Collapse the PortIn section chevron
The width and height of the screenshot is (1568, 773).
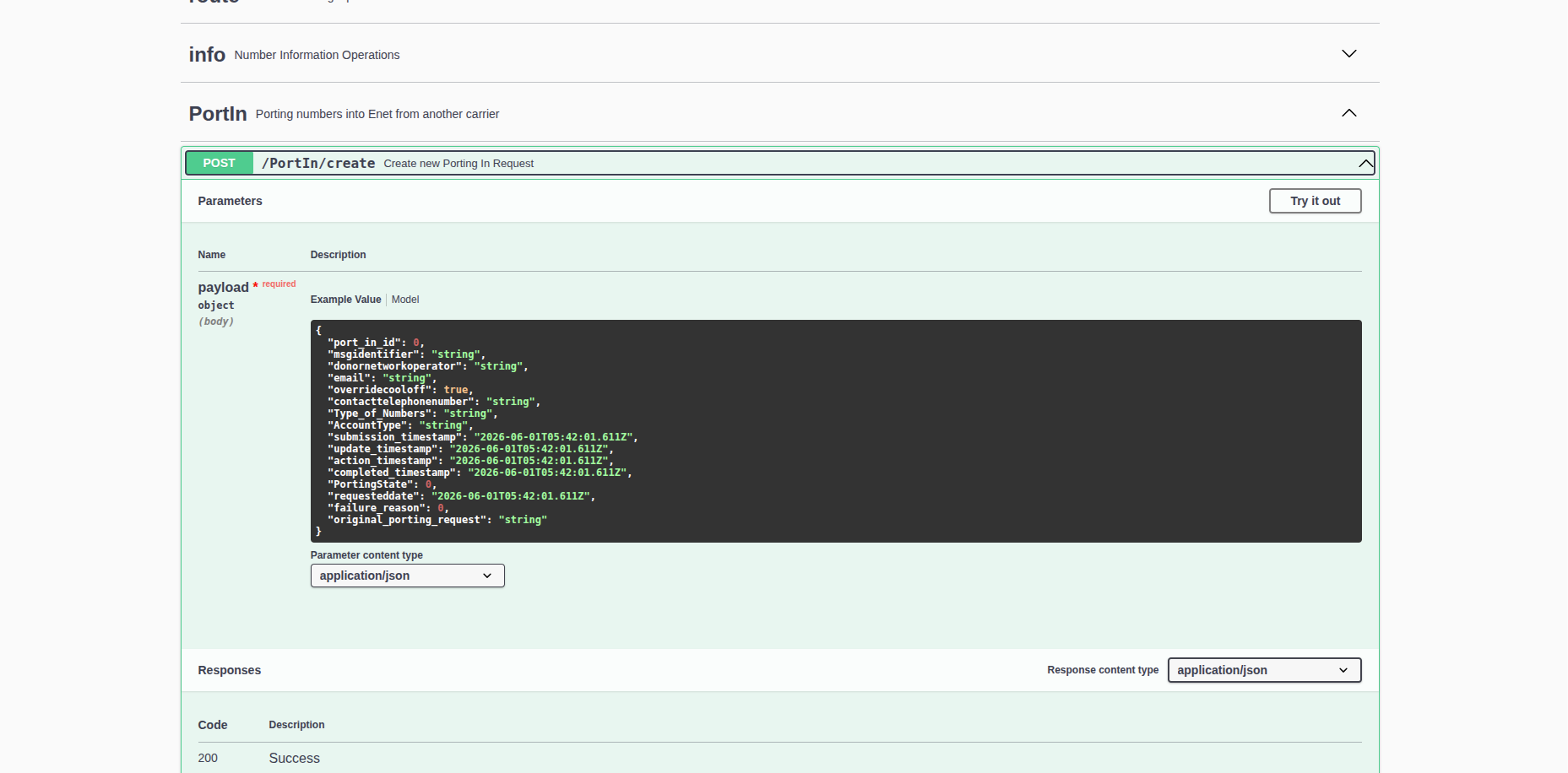tap(1348, 113)
